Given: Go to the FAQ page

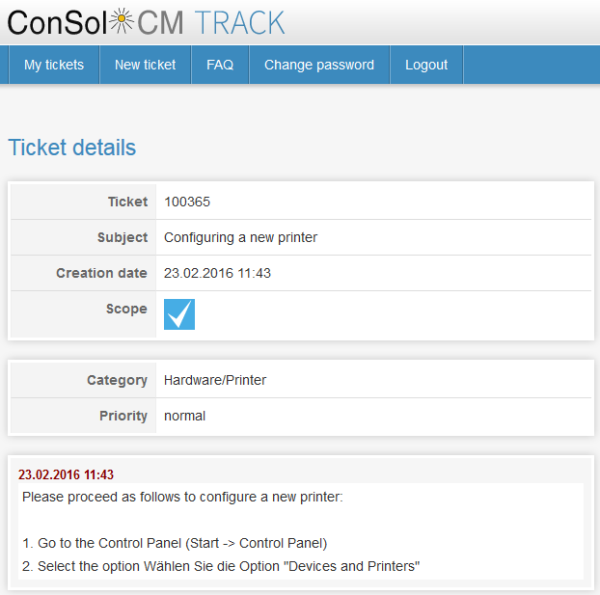Looking at the screenshot, I should point(220,65).
